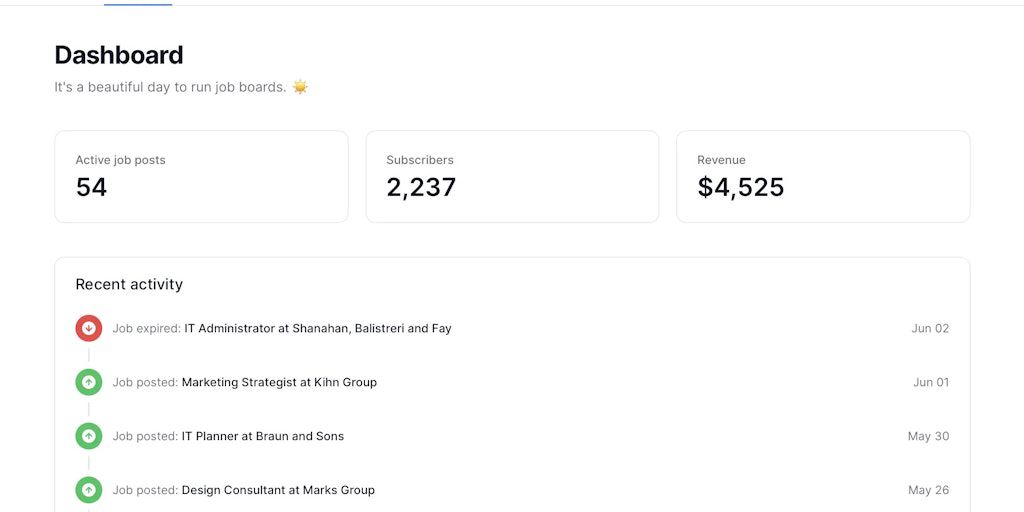Open IT Planner at Braun and Sons
This screenshot has width=1024, height=512.
tap(262, 436)
